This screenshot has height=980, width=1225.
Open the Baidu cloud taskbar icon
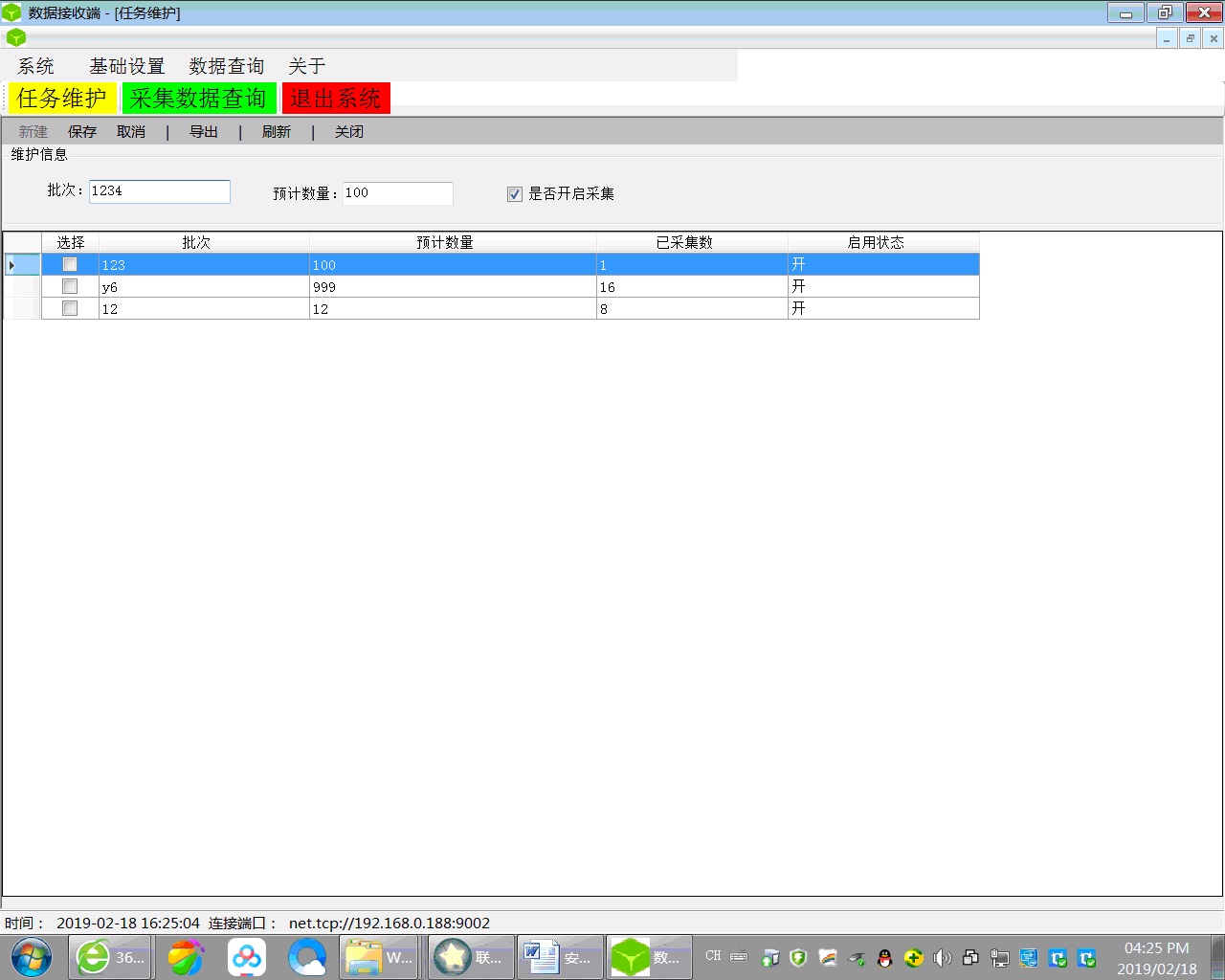[x=247, y=957]
